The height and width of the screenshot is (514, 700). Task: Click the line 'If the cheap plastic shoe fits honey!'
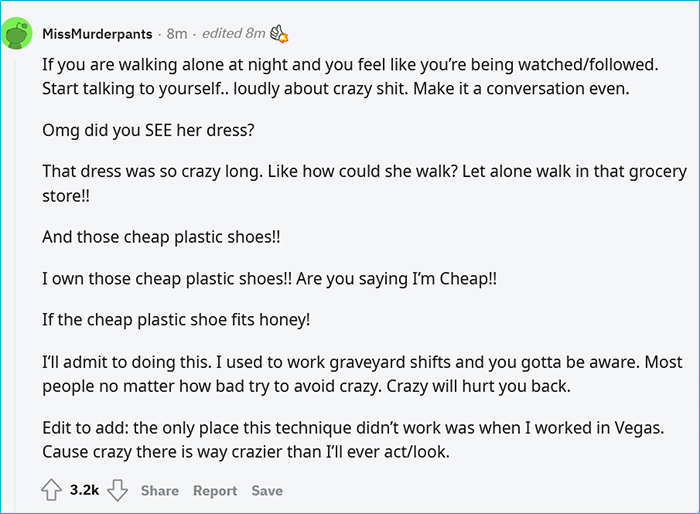click(x=177, y=321)
